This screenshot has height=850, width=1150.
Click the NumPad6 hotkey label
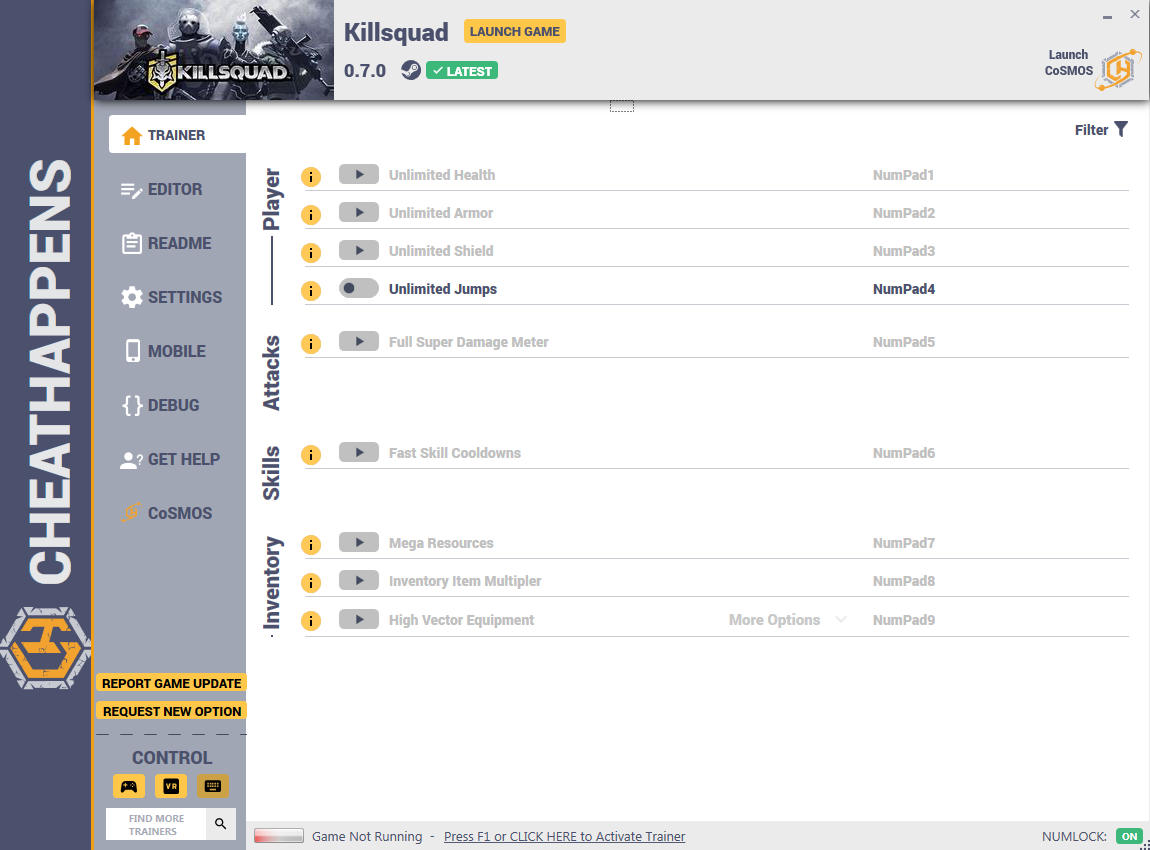(x=904, y=453)
